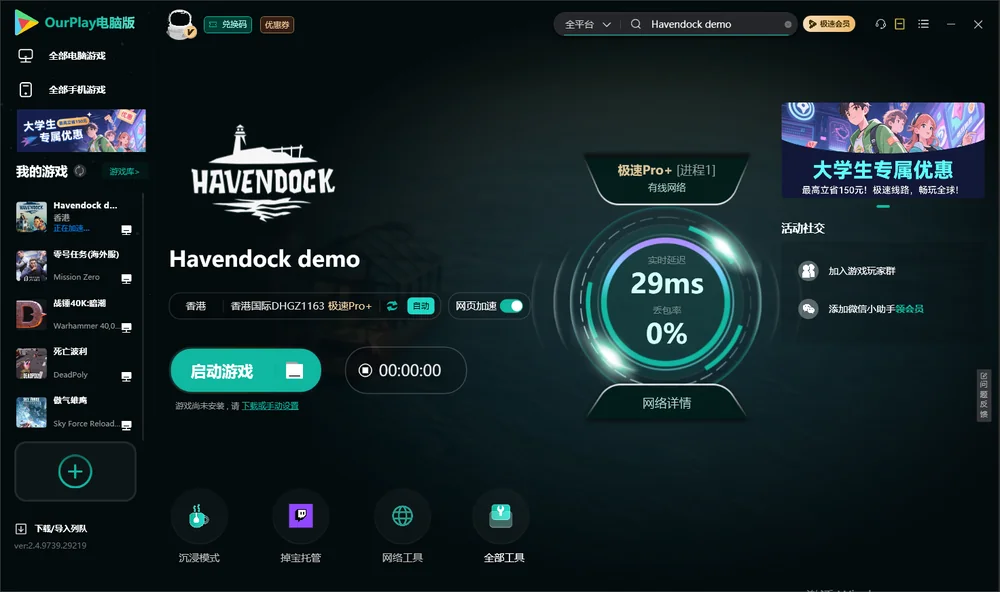Click the OurPlay电脑版 logo

(75, 22)
